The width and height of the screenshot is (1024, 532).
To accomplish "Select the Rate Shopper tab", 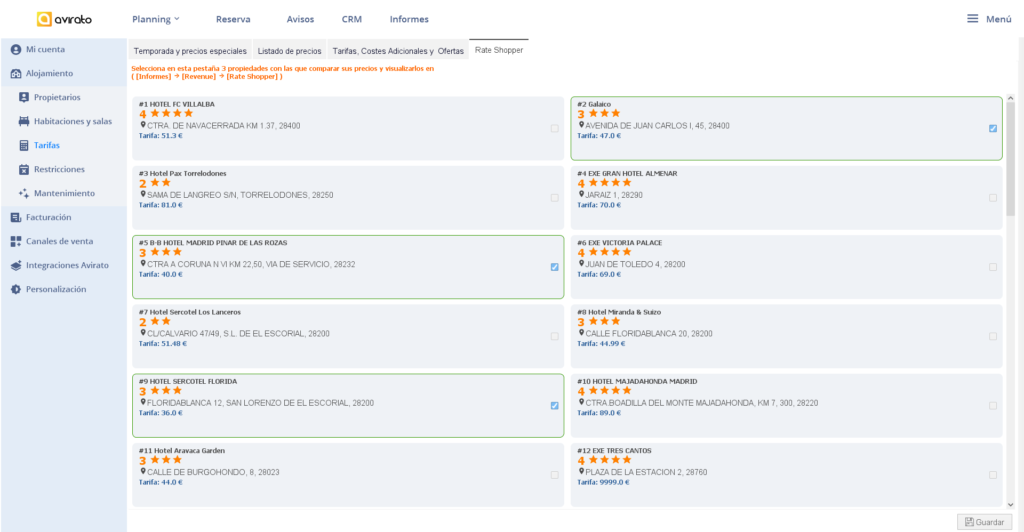I will coord(499,50).
